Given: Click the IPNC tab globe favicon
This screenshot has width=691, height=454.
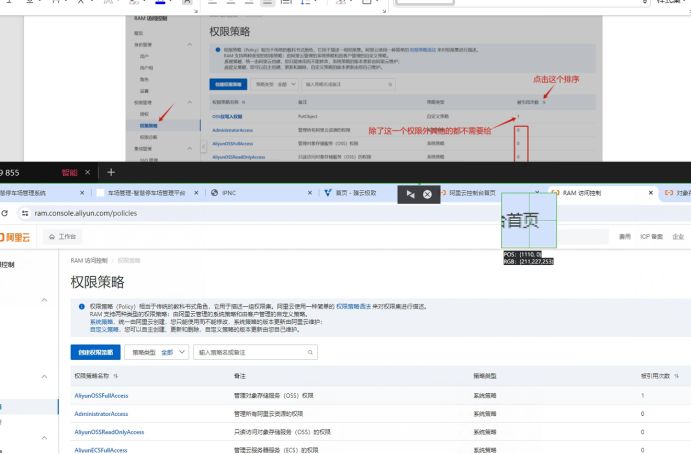Looking at the screenshot, I should click(x=215, y=193).
